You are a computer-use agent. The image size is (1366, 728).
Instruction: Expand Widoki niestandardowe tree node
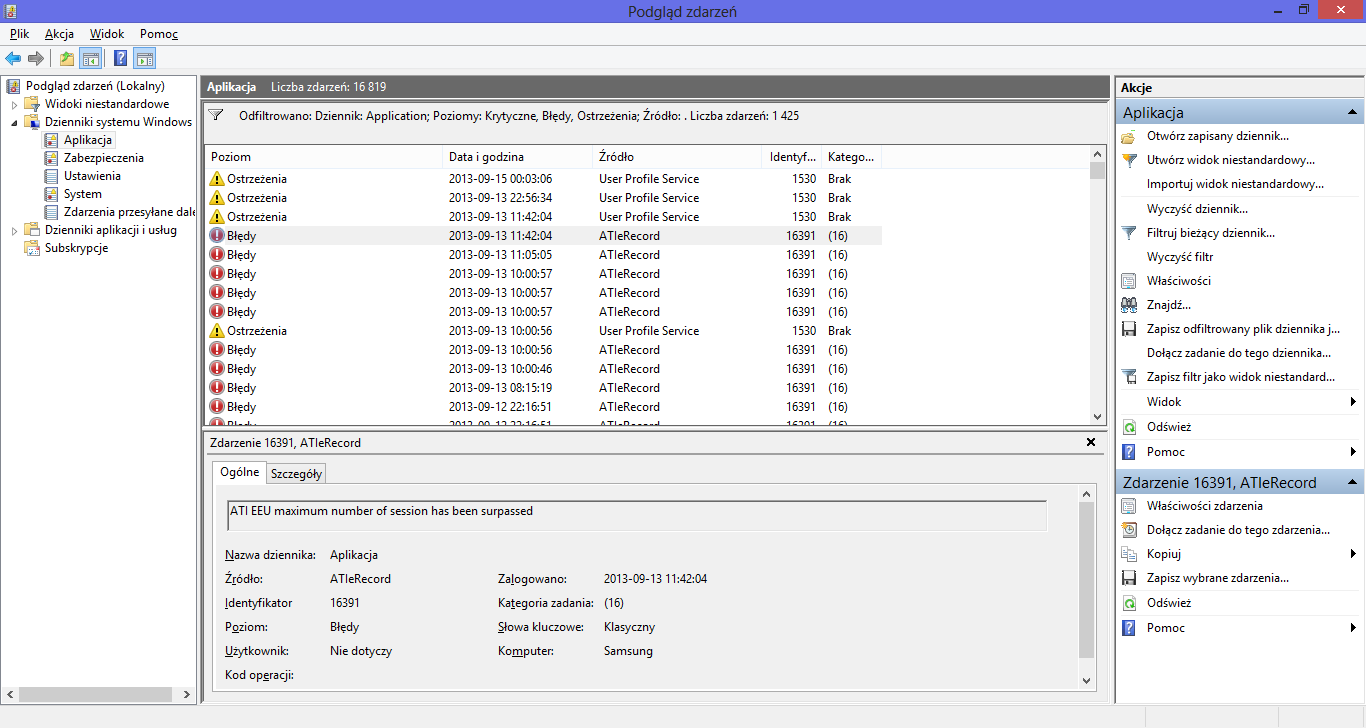point(14,104)
